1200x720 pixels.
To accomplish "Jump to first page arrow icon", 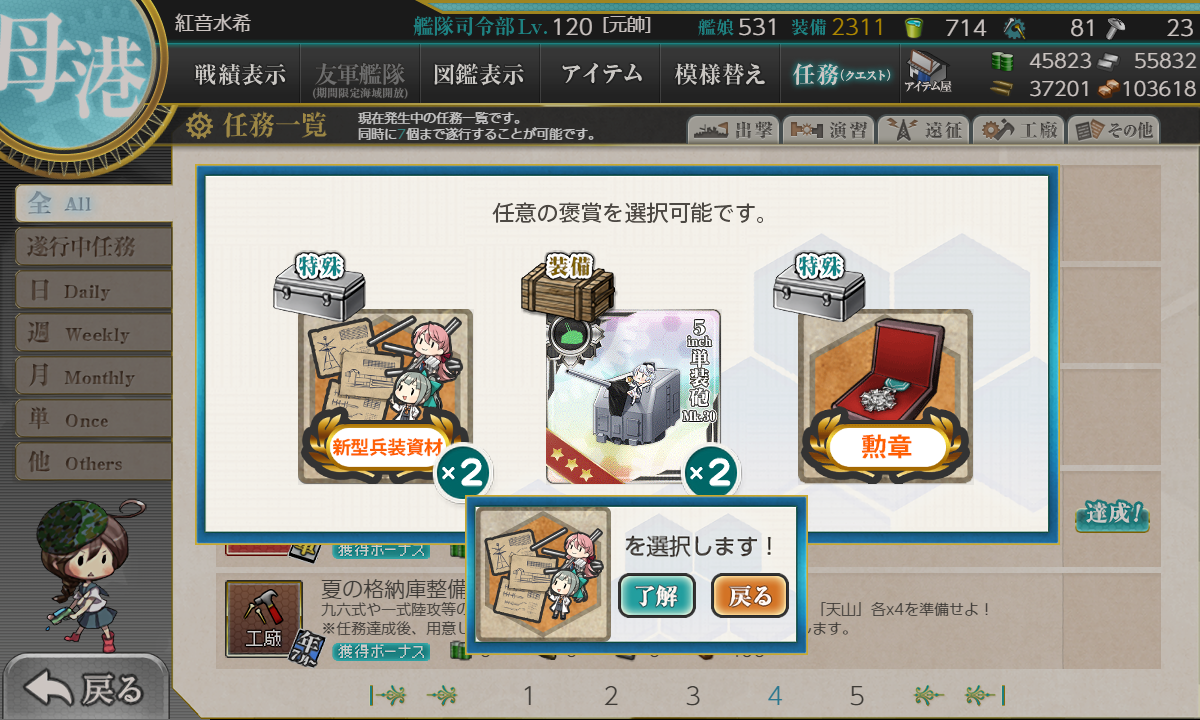I will coord(388,695).
